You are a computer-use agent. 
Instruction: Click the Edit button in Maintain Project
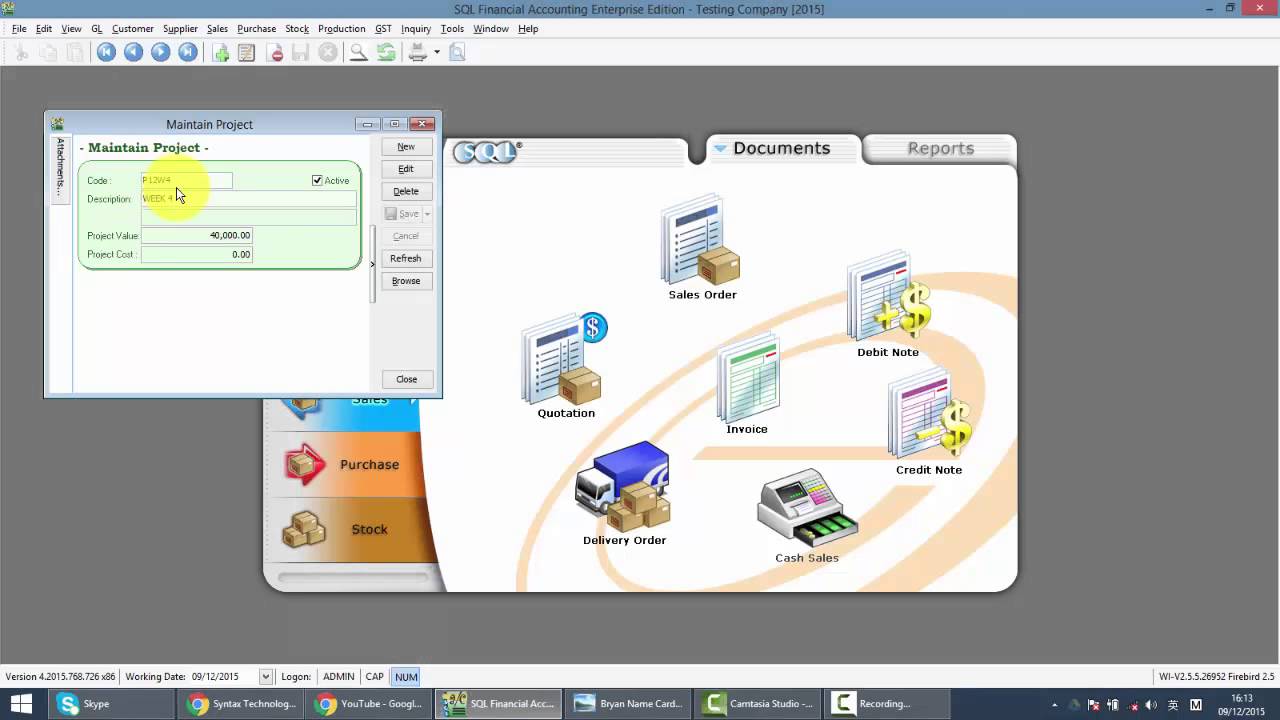406,169
